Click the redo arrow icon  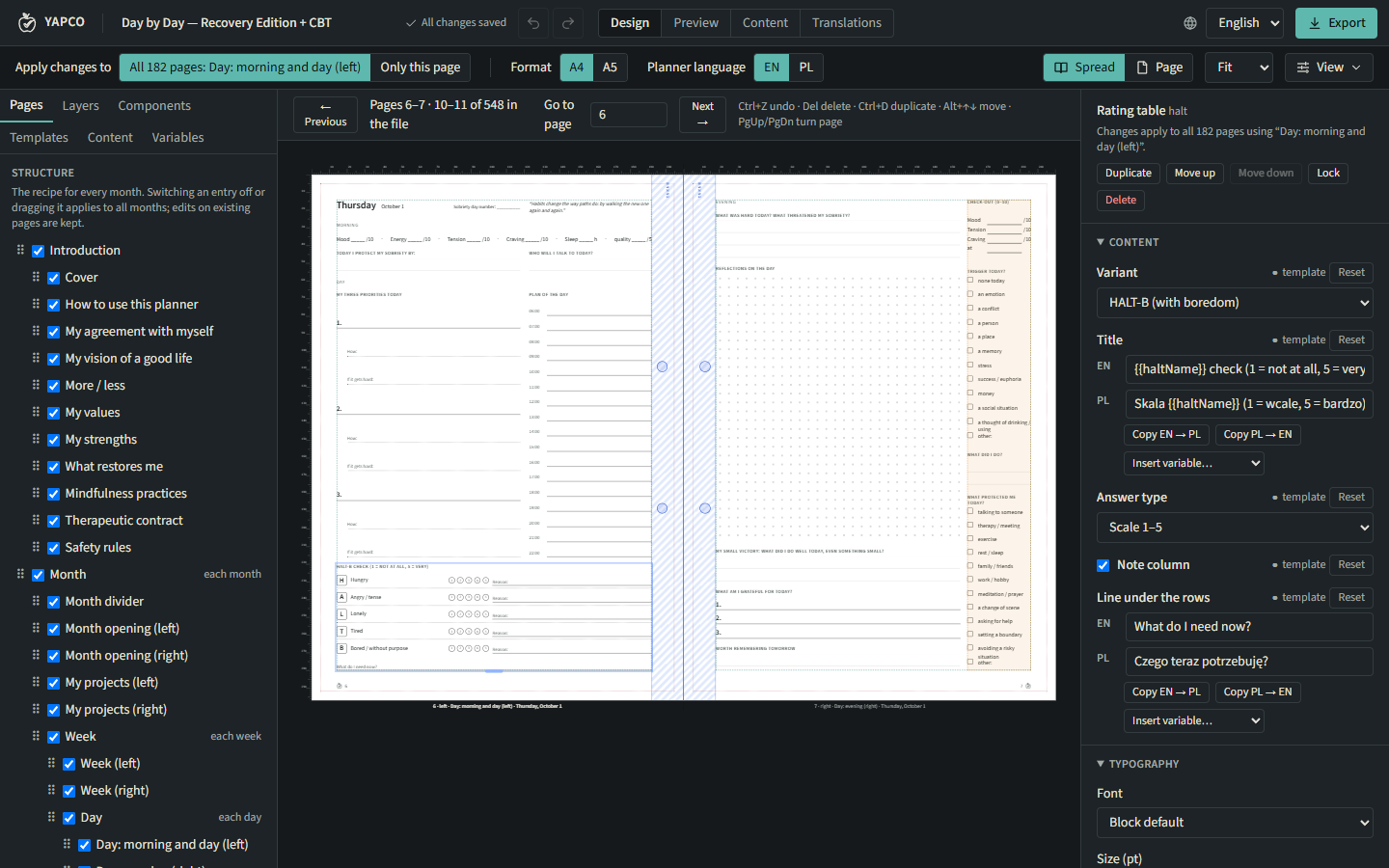[568, 23]
